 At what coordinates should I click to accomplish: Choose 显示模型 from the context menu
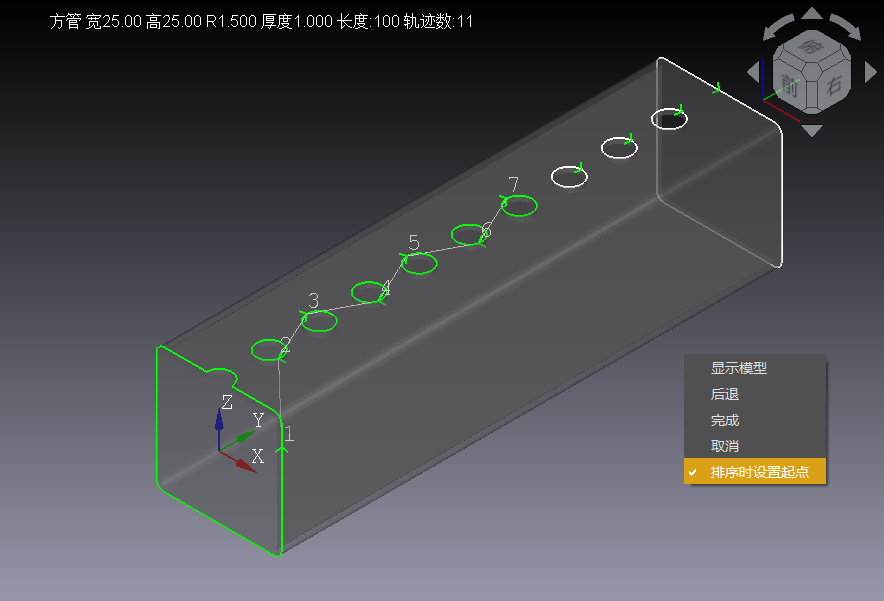click(738, 368)
